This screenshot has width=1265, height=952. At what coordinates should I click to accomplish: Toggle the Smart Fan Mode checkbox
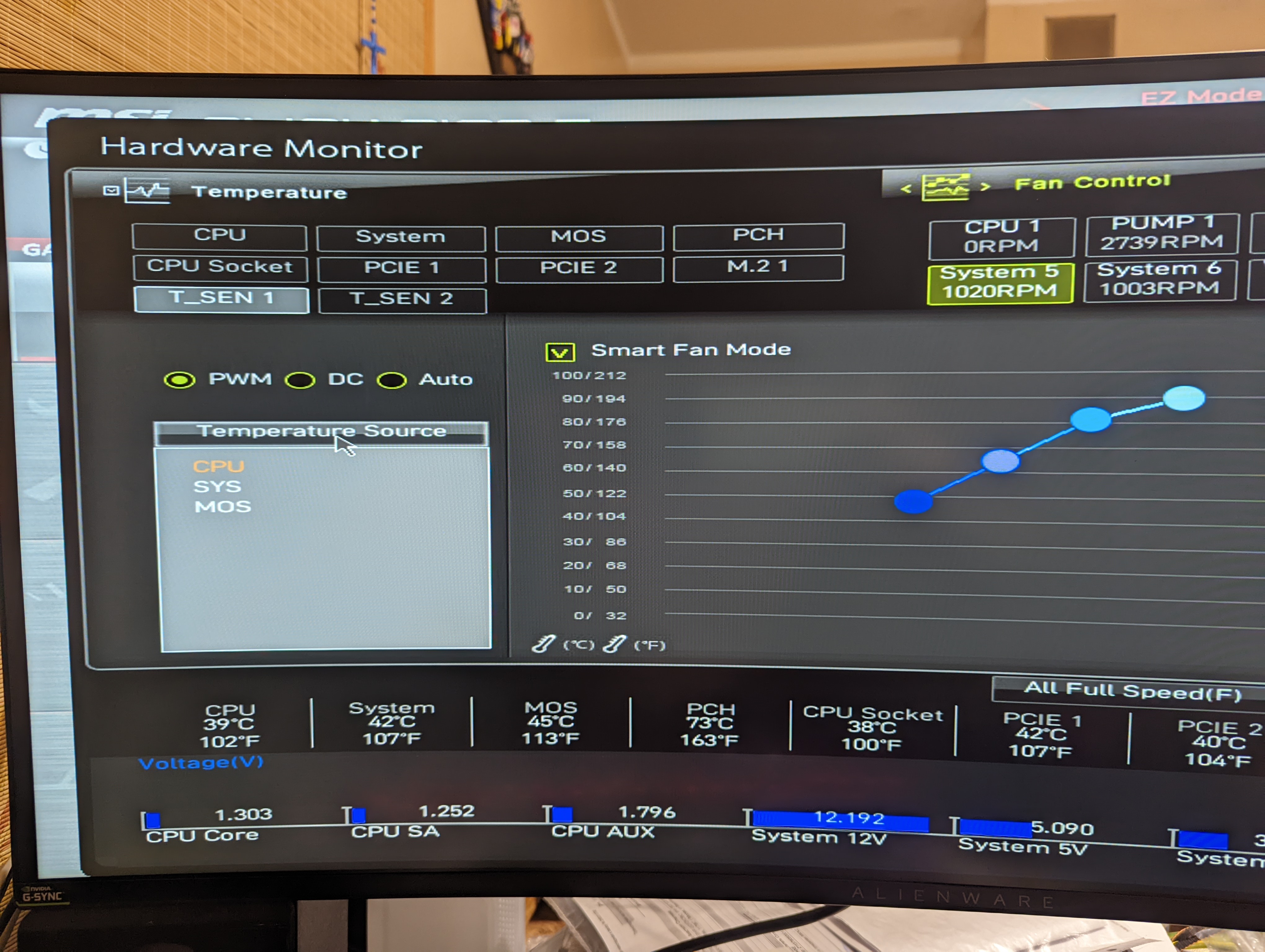560,352
